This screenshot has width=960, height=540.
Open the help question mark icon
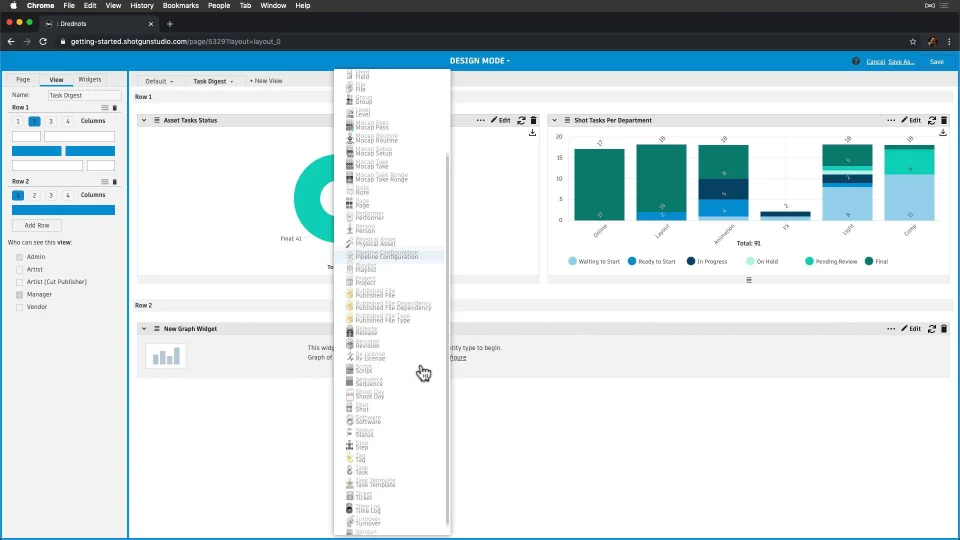(856, 61)
